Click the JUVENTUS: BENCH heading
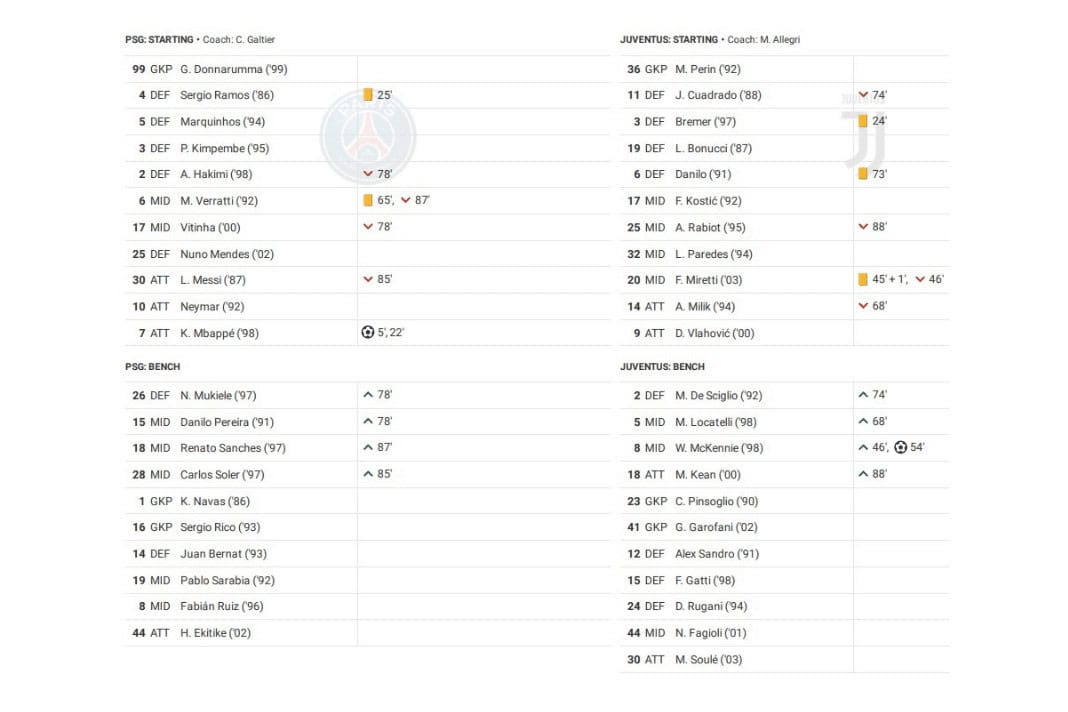1068x712 pixels. click(662, 367)
